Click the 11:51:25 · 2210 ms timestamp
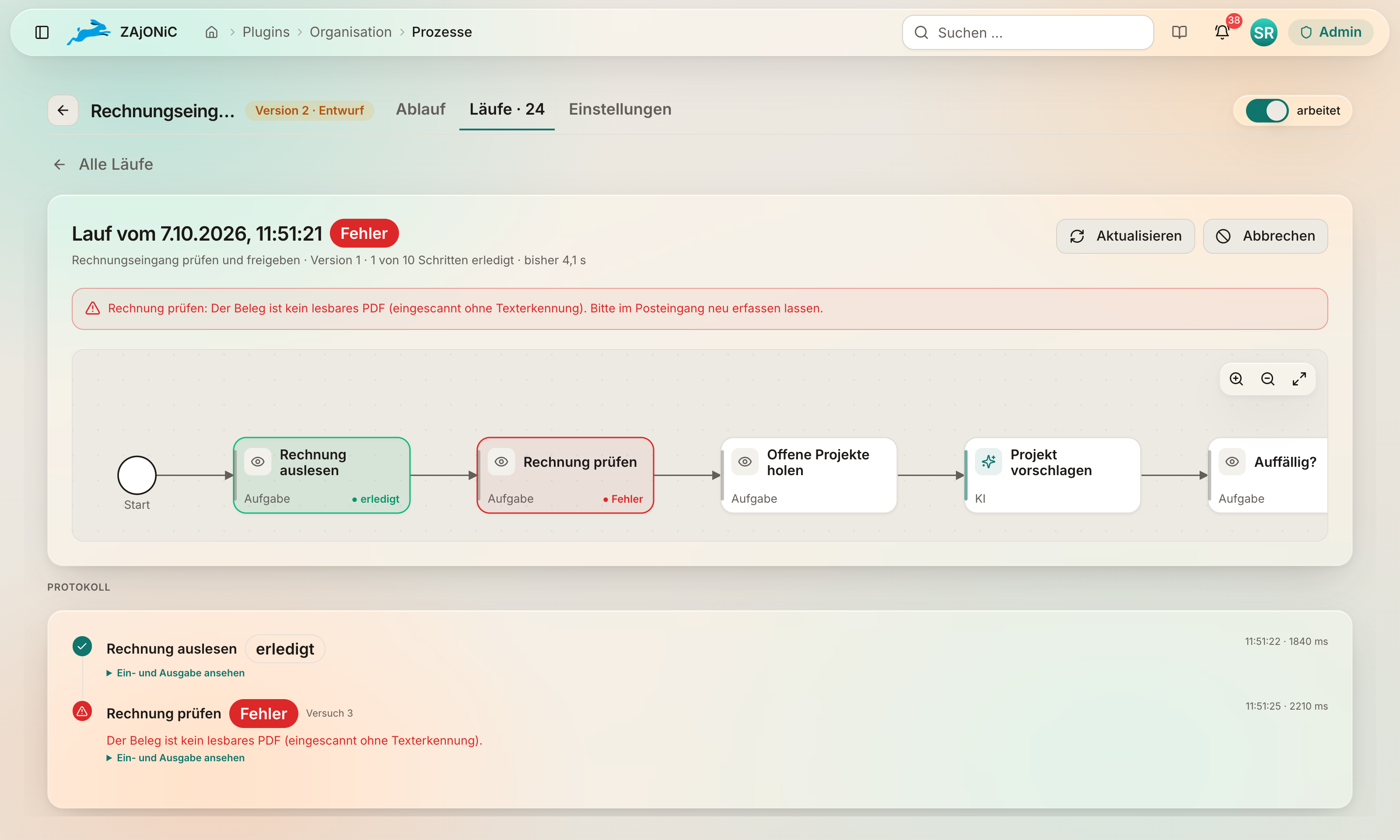 coord(1286,706)
